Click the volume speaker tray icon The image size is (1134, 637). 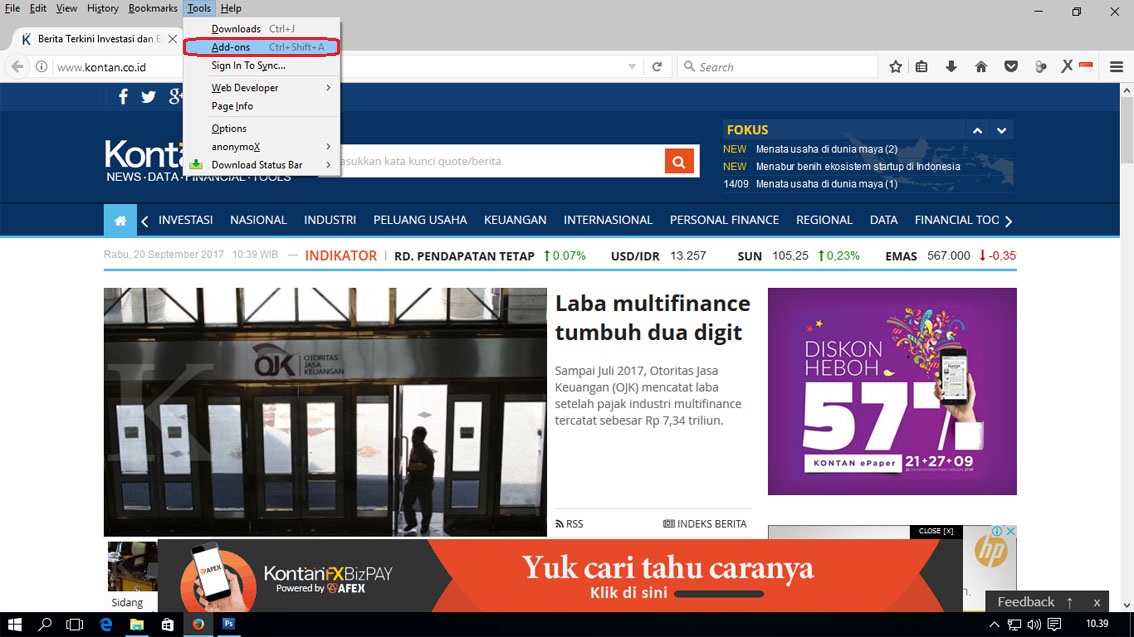[x=1034, y=624]
